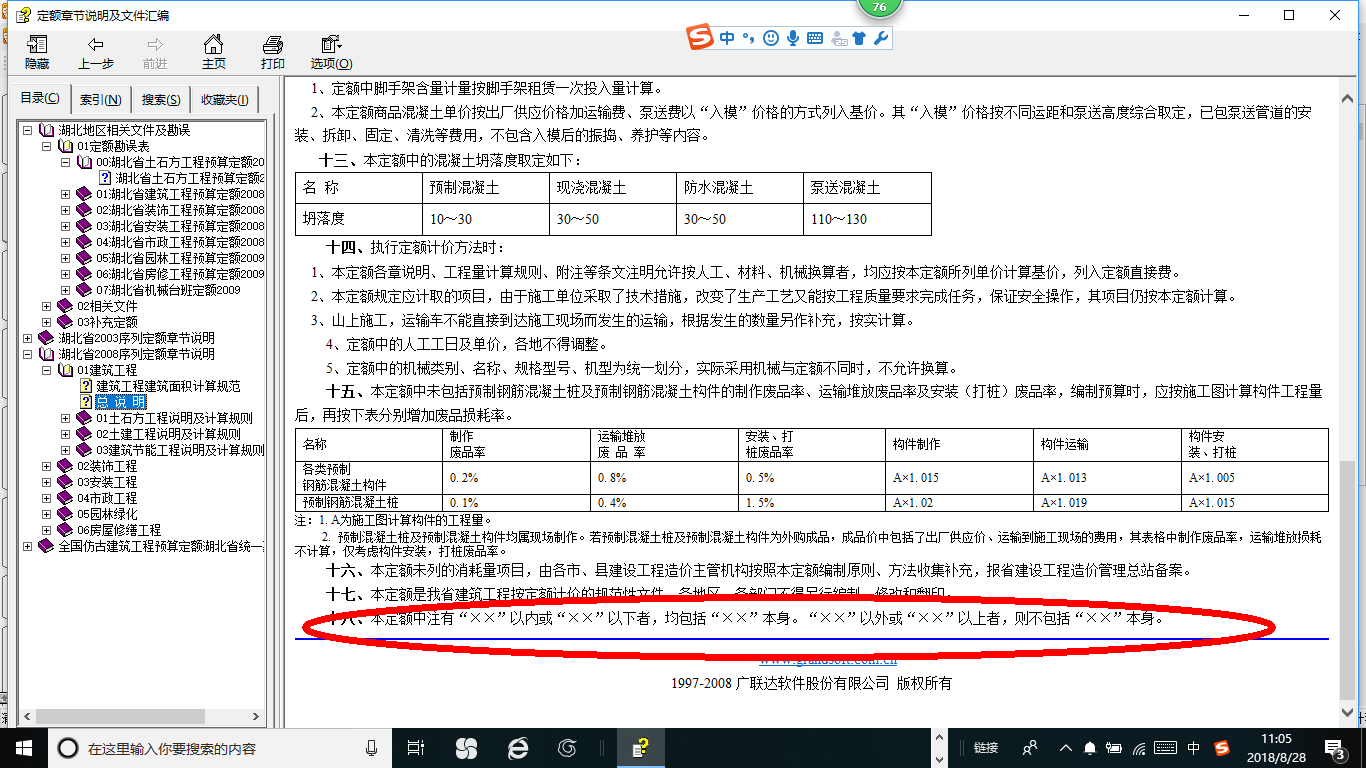Viewport: 1366px width, 768px height.
Task: Click the wrench settings icon on Sogou toolbar
Action: pos(881,37)
